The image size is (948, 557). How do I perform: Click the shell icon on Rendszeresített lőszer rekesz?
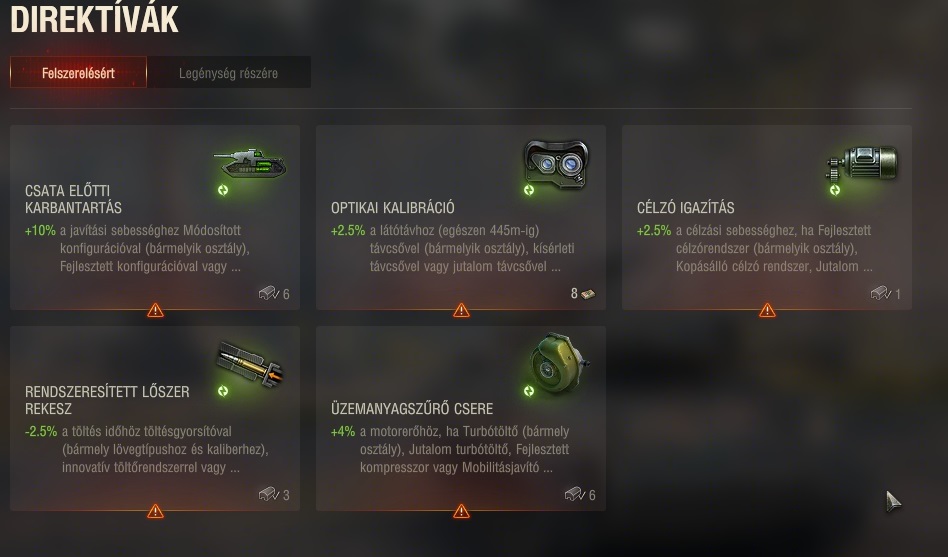pyautogui.click(x=250, y=363)
